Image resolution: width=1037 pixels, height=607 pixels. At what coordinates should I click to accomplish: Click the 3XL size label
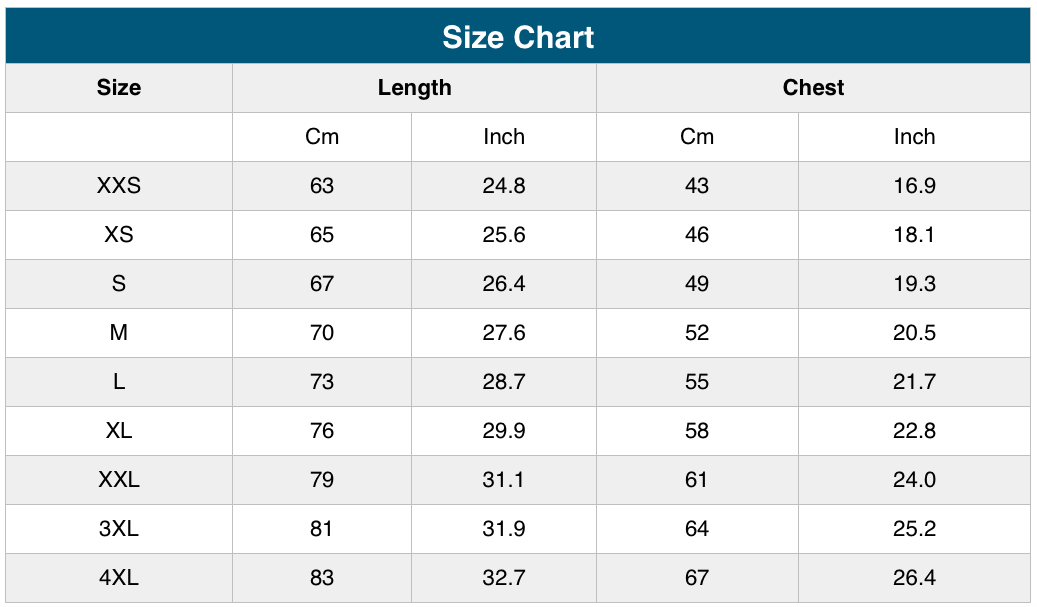coord(119,529)
